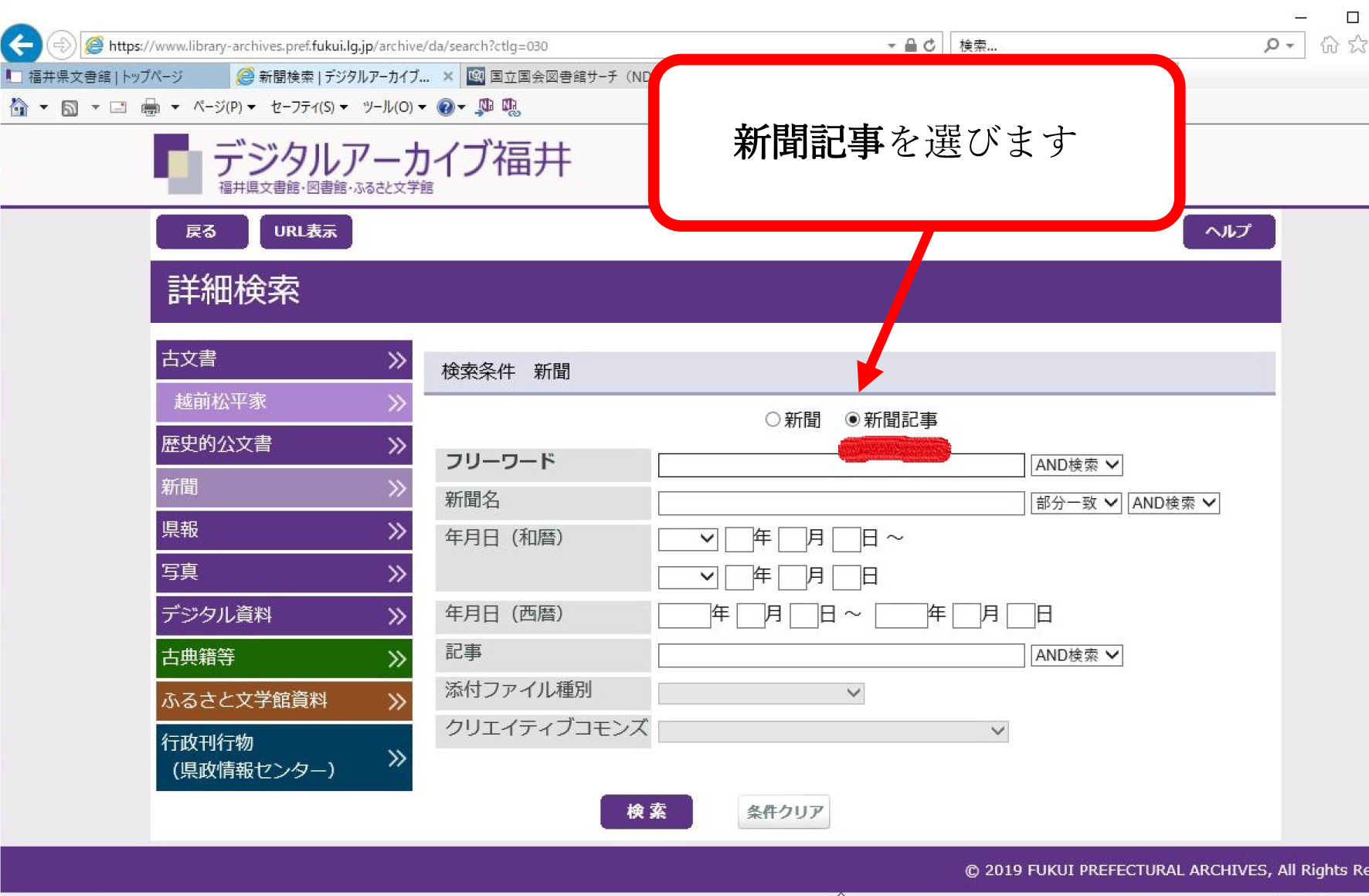Screen dimensions: 1369x896
Task: Click the browser back arrow button
Action: (x=22, y=44)
